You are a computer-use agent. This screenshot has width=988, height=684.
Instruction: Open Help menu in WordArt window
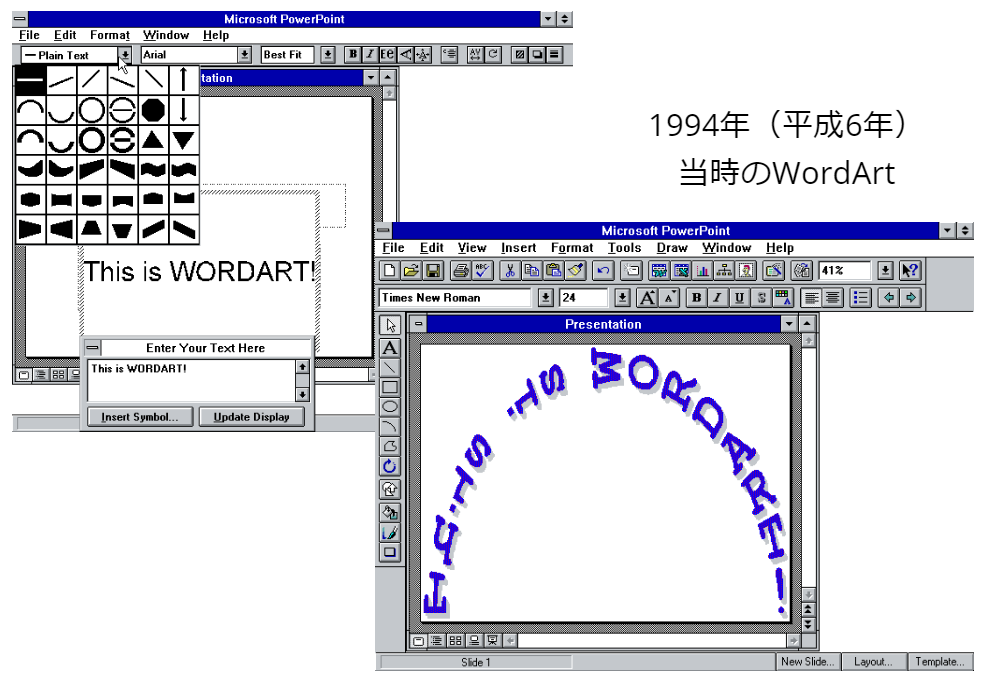click(215, 35)
